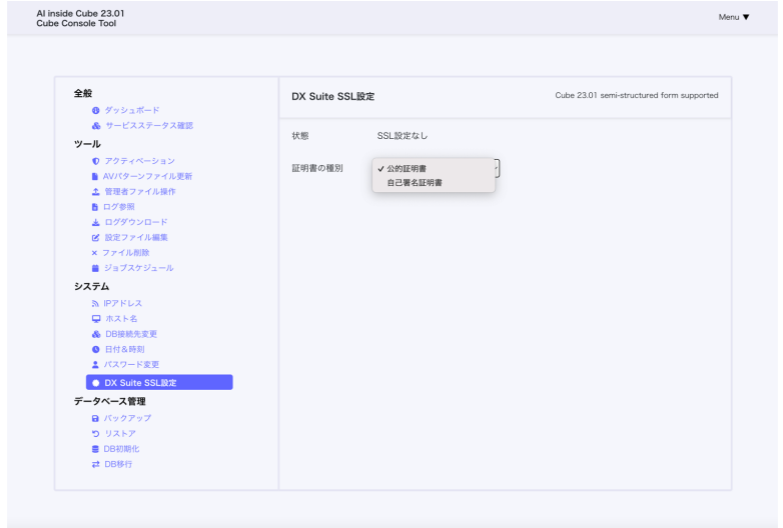Click the file icon for AVパターンファイル更新
This screenshot has width=783, height=528.
point(95,176)
